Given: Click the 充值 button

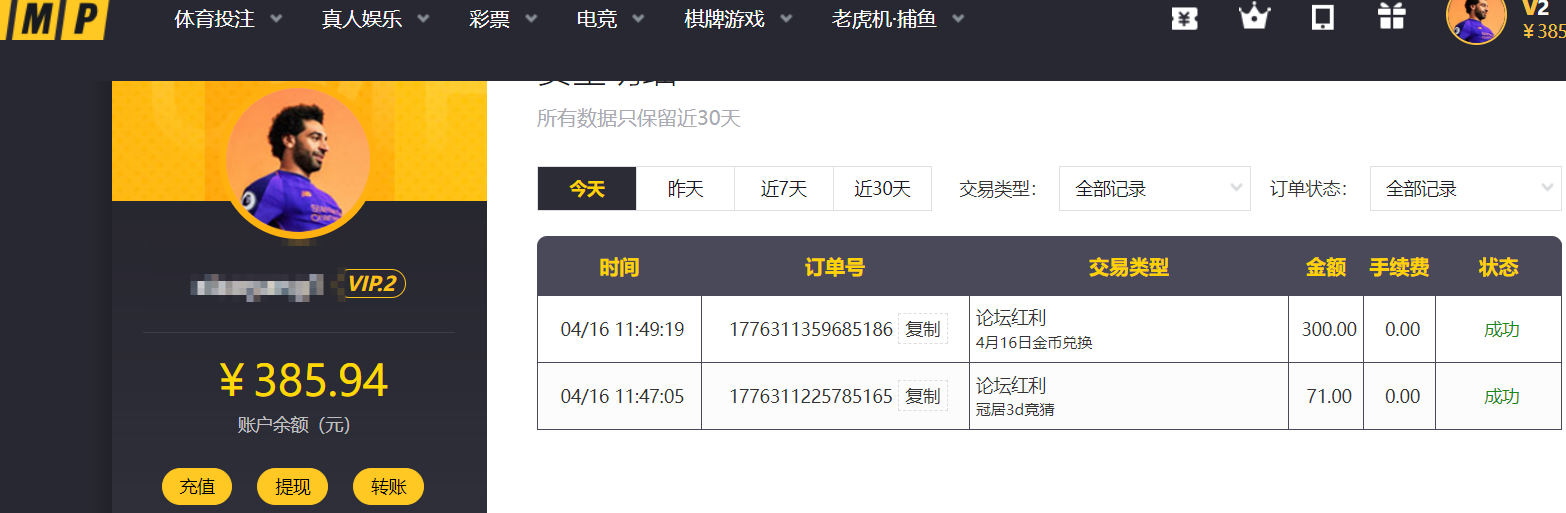Looking at the screenshot, I should 197,487.
